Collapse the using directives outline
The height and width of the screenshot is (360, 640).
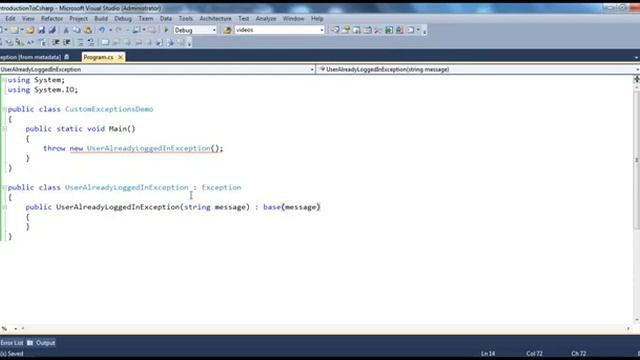click(x=4, y=80)
